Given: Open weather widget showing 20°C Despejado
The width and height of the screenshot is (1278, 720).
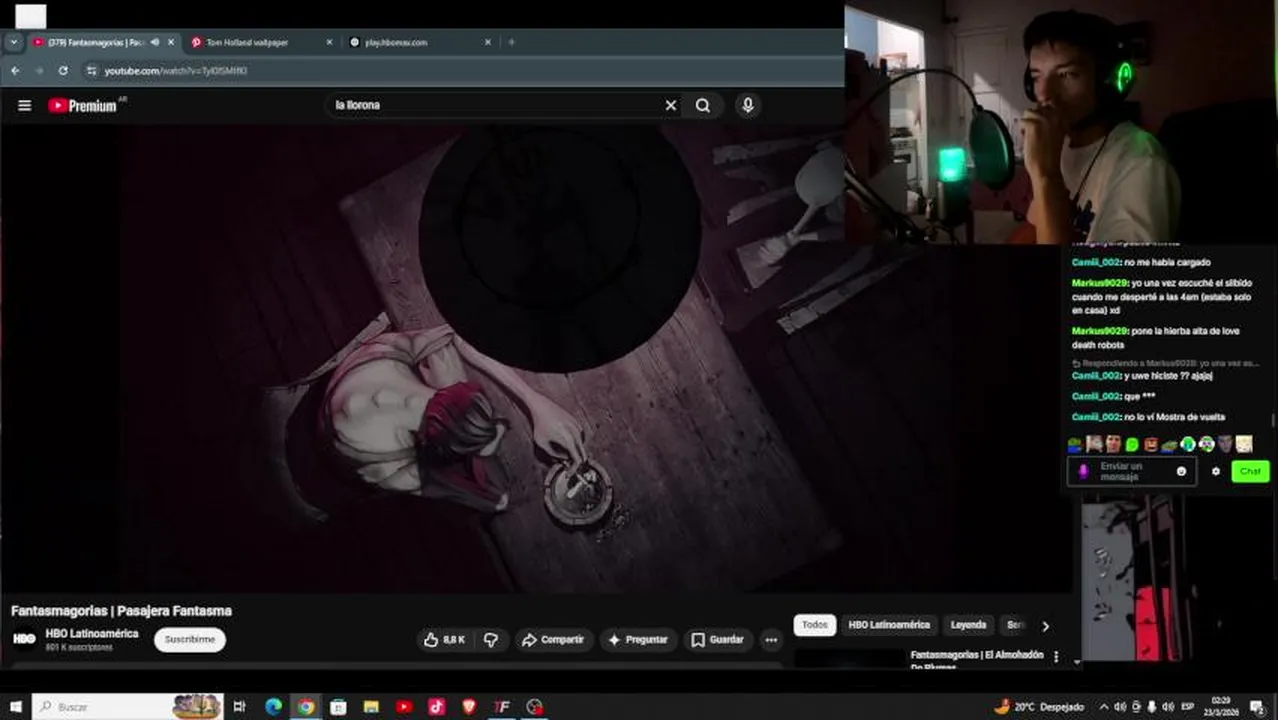Looking at the screenshot, I should pyautogui.click(x=1039, y=707).
